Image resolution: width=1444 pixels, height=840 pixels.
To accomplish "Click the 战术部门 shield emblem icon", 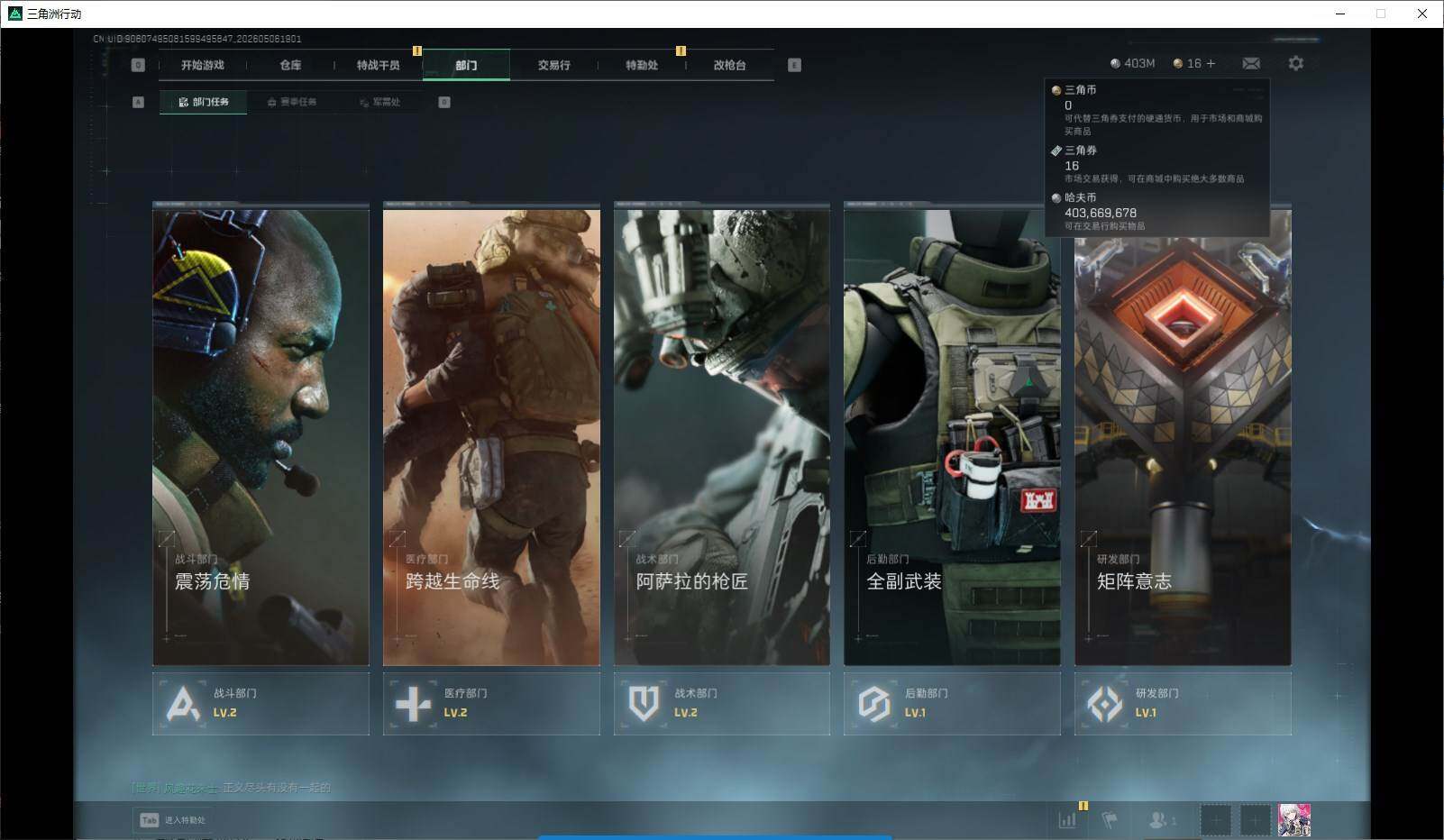I will [644, 704].
